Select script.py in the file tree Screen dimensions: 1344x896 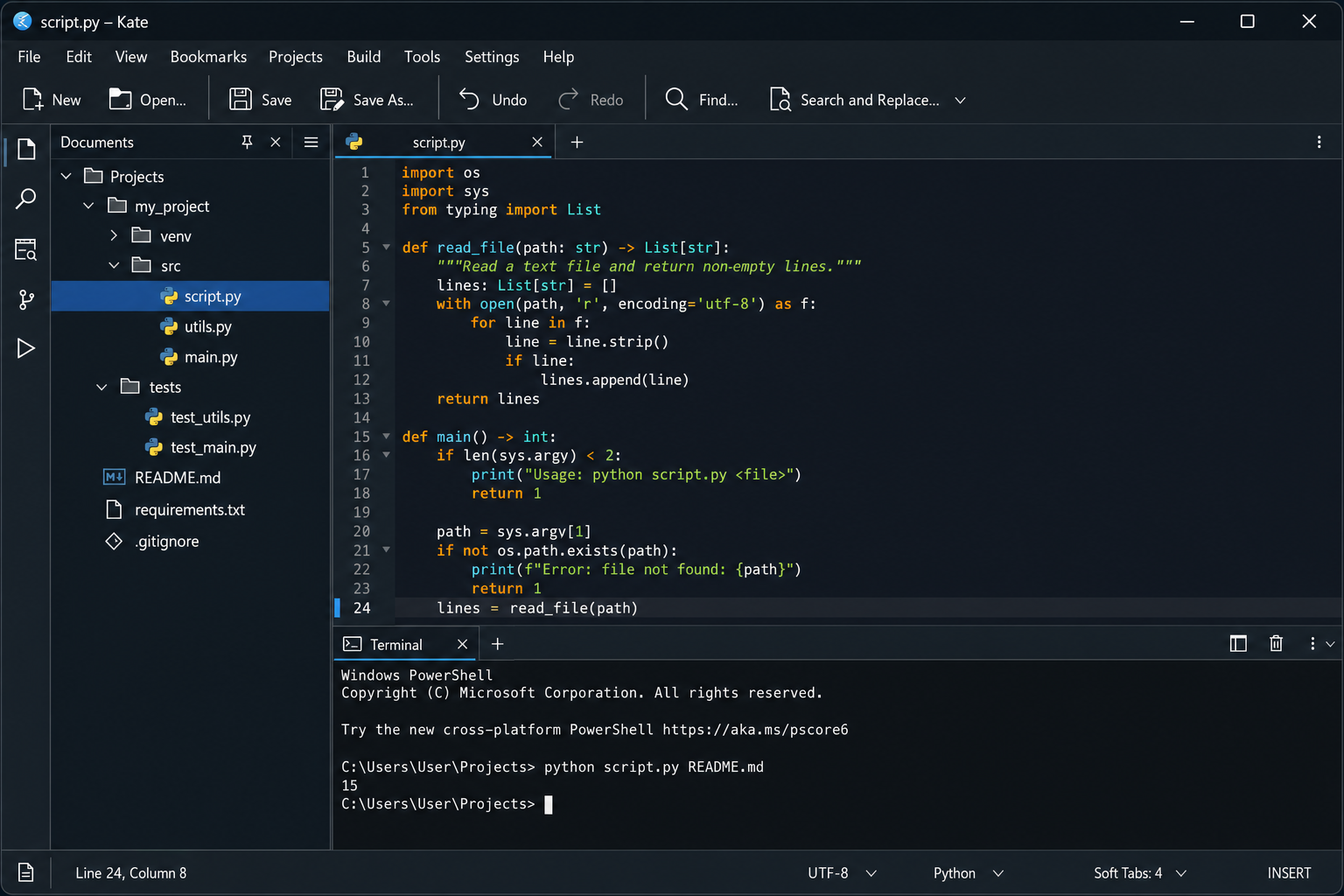pyautogui.click(x=190, y=297)
